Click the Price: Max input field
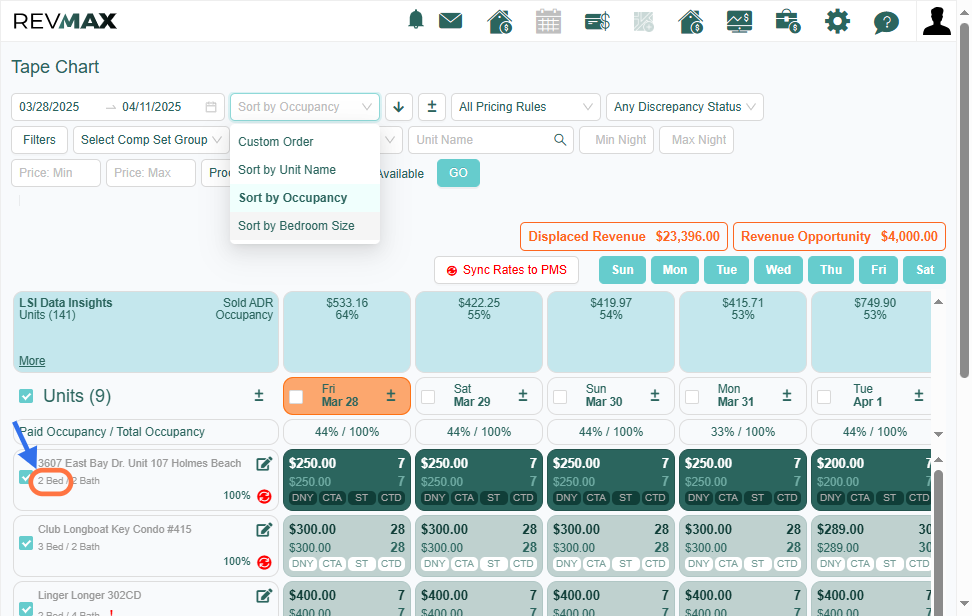This screenshot has height=616, width=972. 151,173
